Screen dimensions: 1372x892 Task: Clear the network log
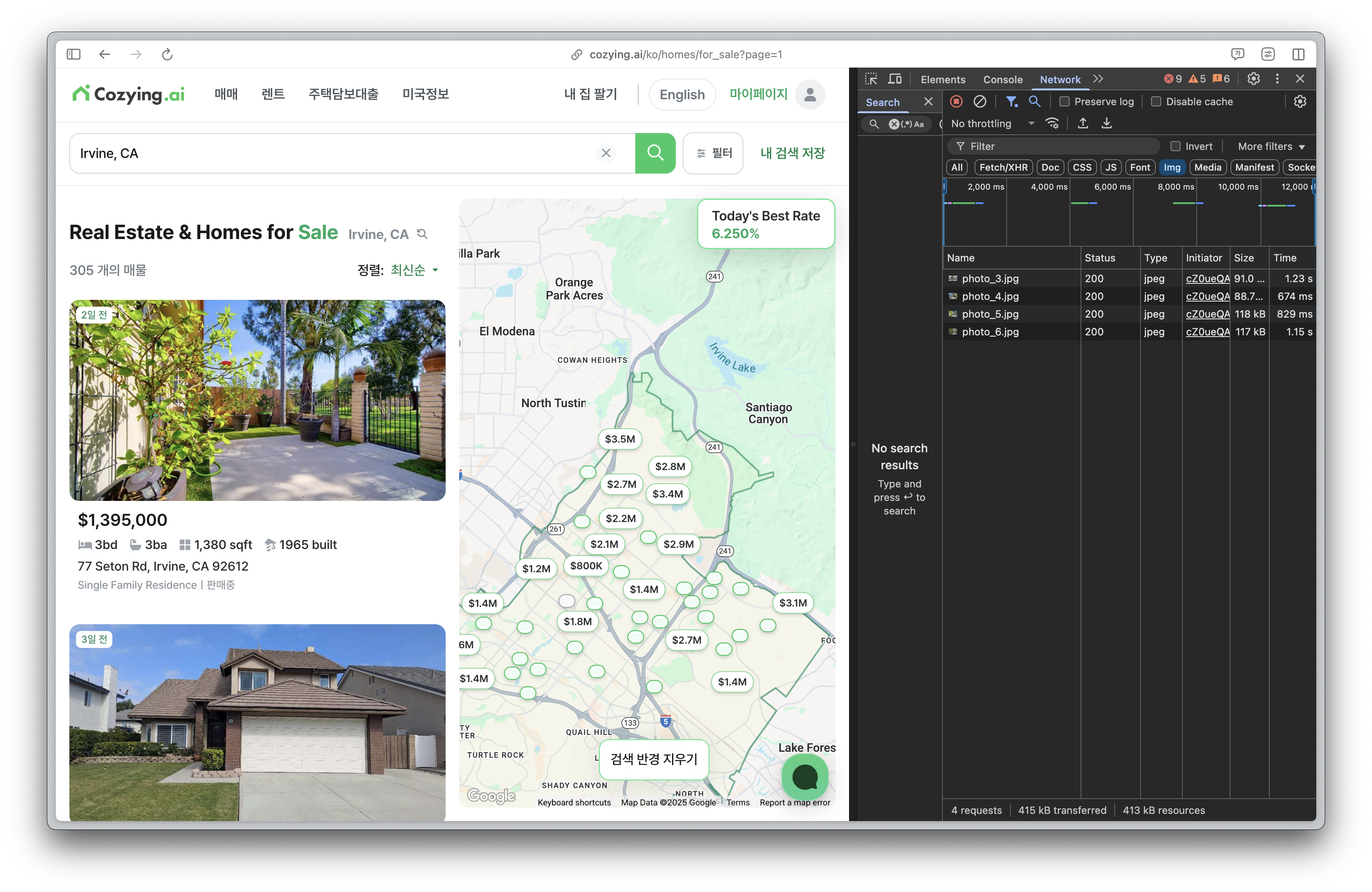(980, 101)
